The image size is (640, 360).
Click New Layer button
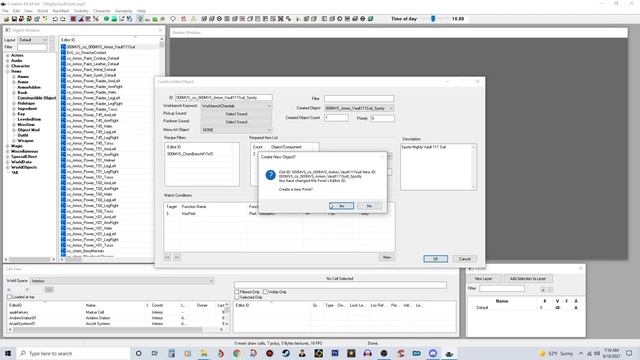pos(483,278)
